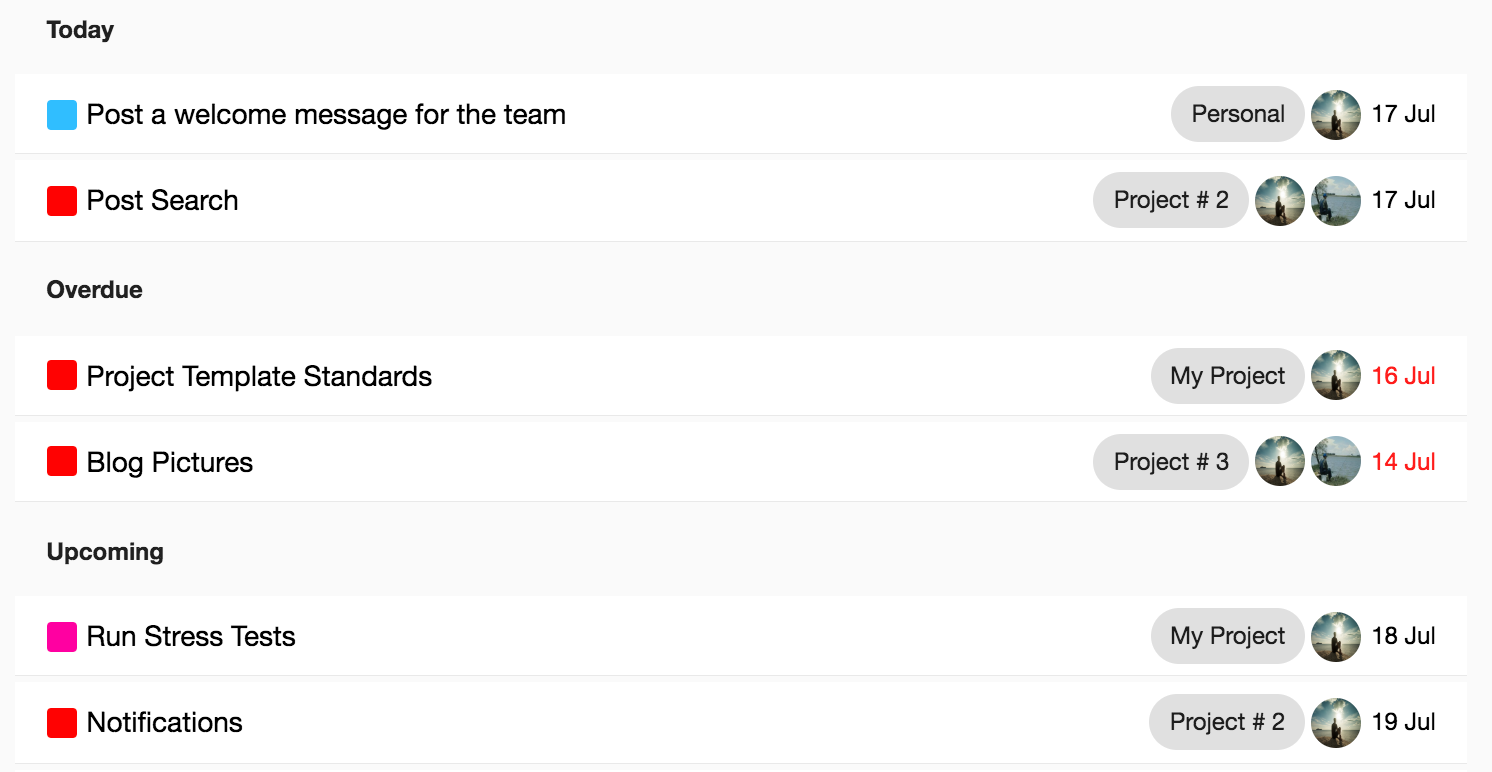Open the Project Template Standards task

pyautogui.click(x=259, y=377)
